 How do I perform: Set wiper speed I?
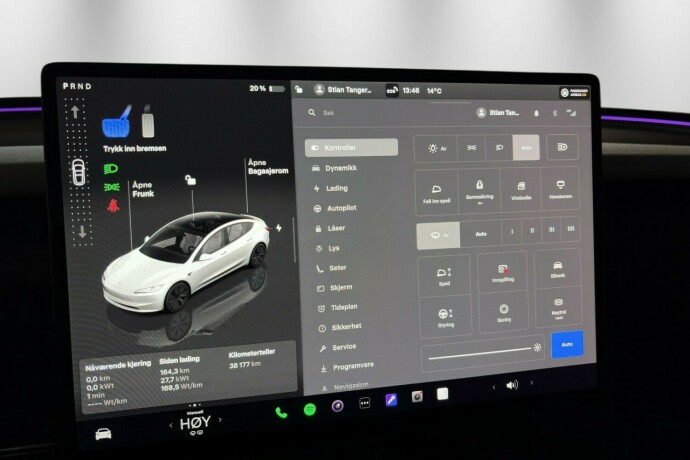[512, 232]
